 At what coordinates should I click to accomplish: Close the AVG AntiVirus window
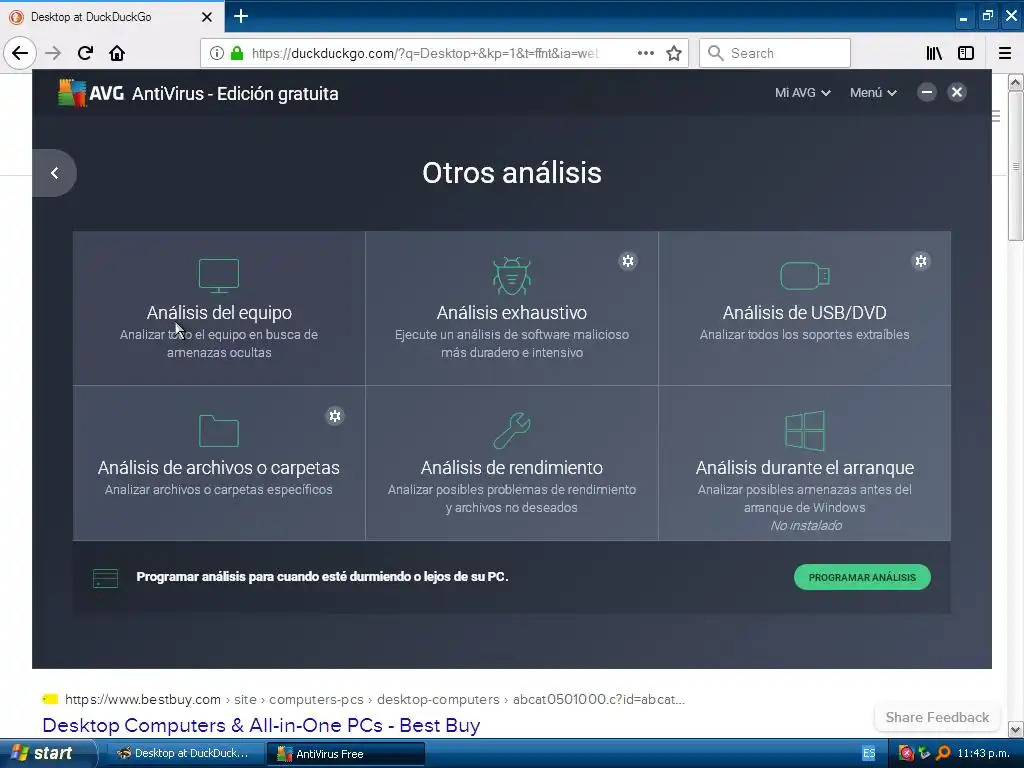coord(957,92)
